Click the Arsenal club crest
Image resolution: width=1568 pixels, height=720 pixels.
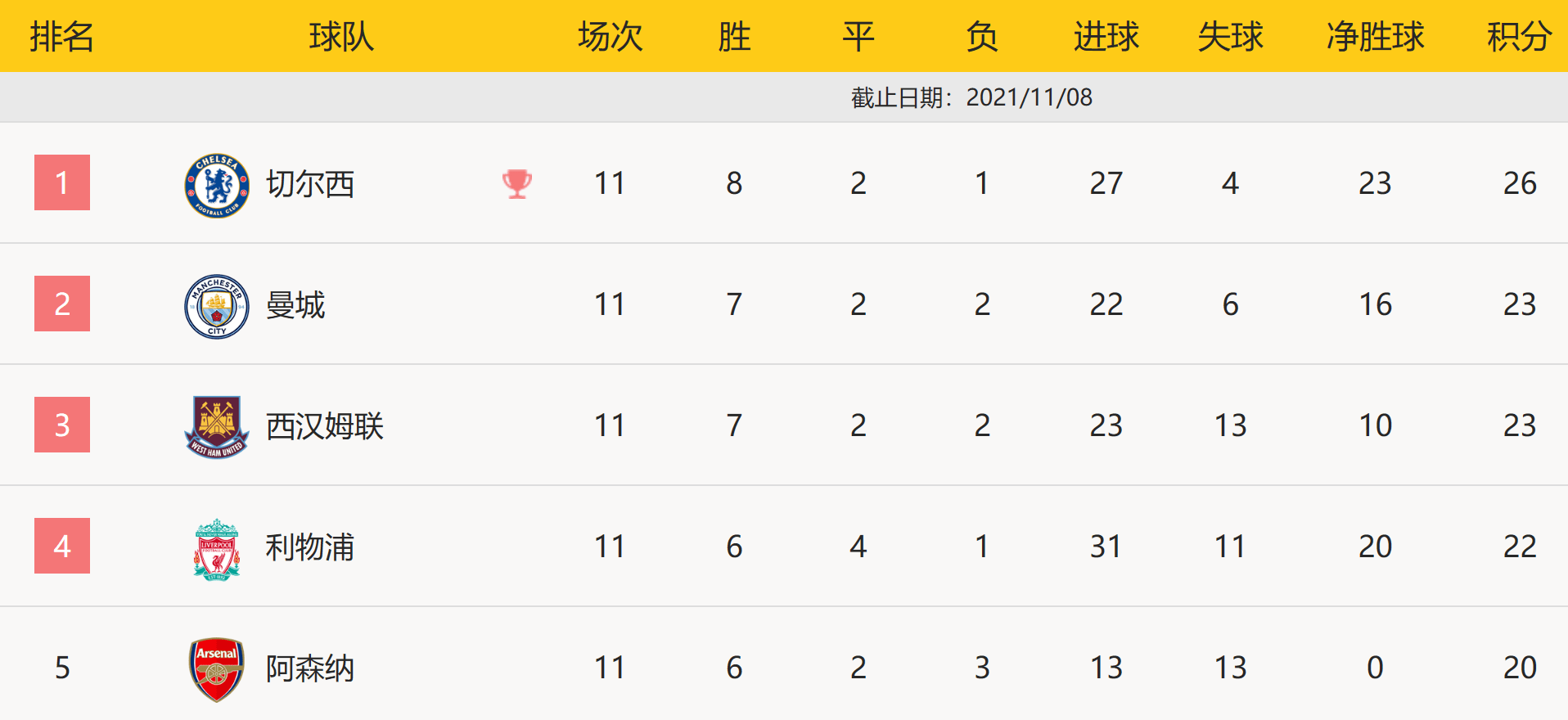[x=217, y=669]
